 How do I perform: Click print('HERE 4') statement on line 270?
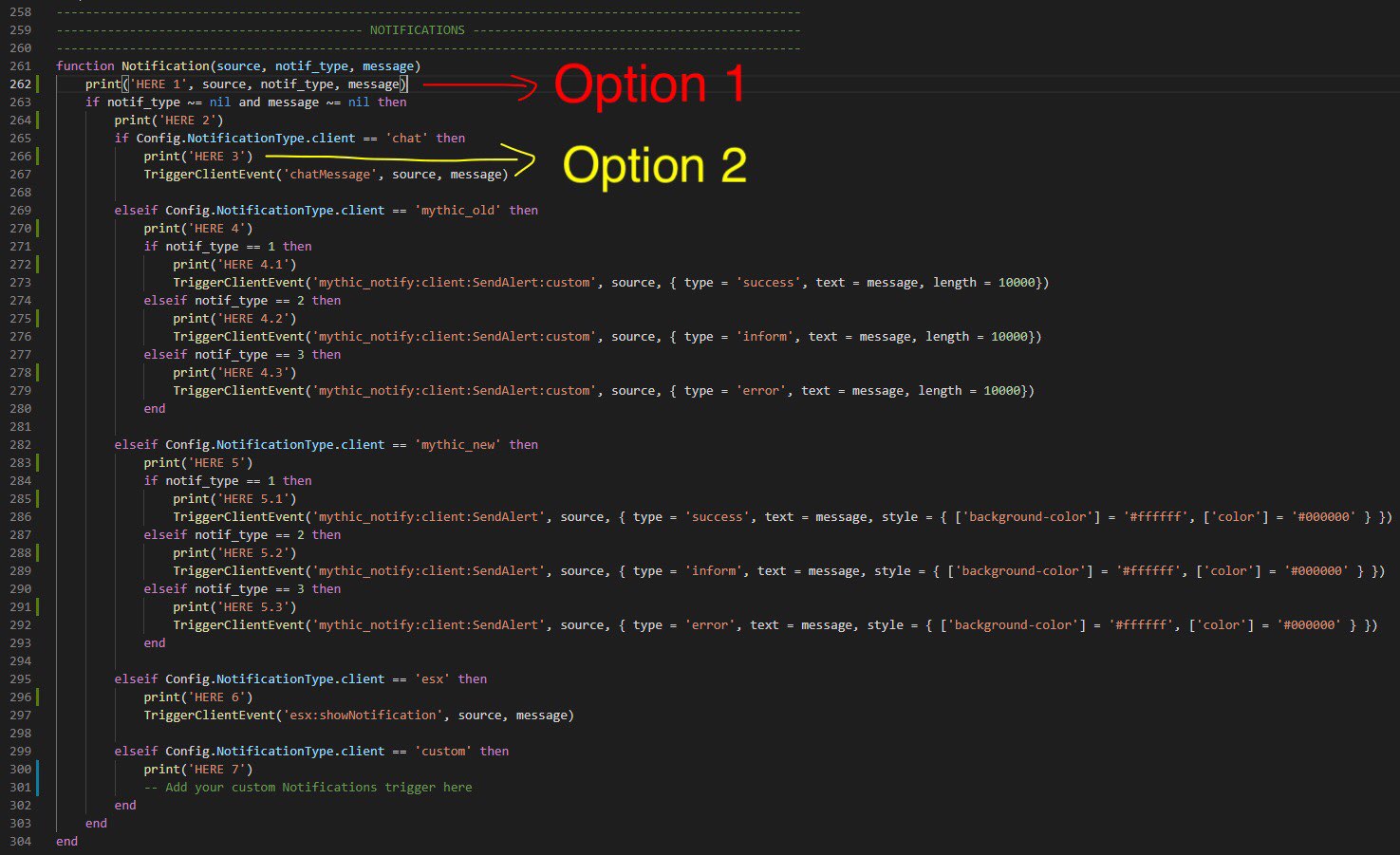[198, 228]
